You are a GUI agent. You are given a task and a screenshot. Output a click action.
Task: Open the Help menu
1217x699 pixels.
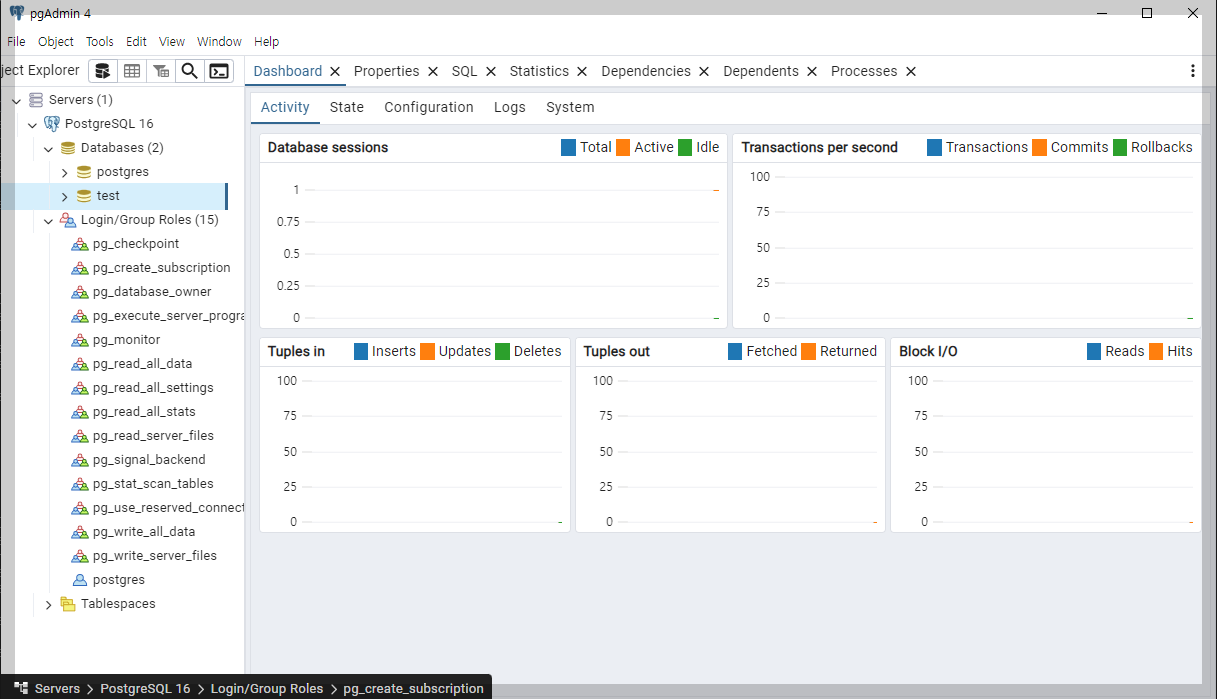pos(267,42)
